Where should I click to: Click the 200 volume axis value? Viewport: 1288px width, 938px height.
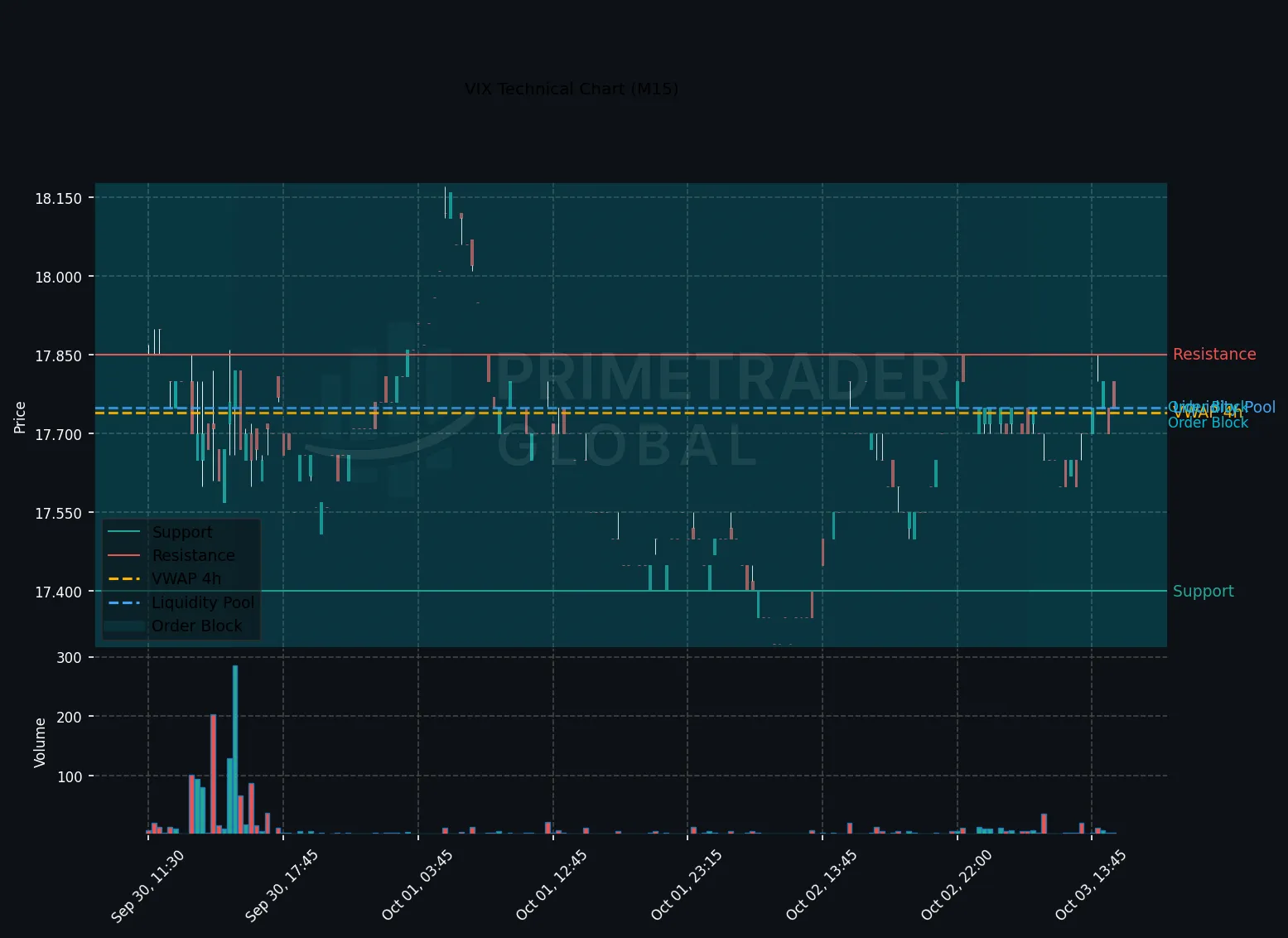(70, 717)
